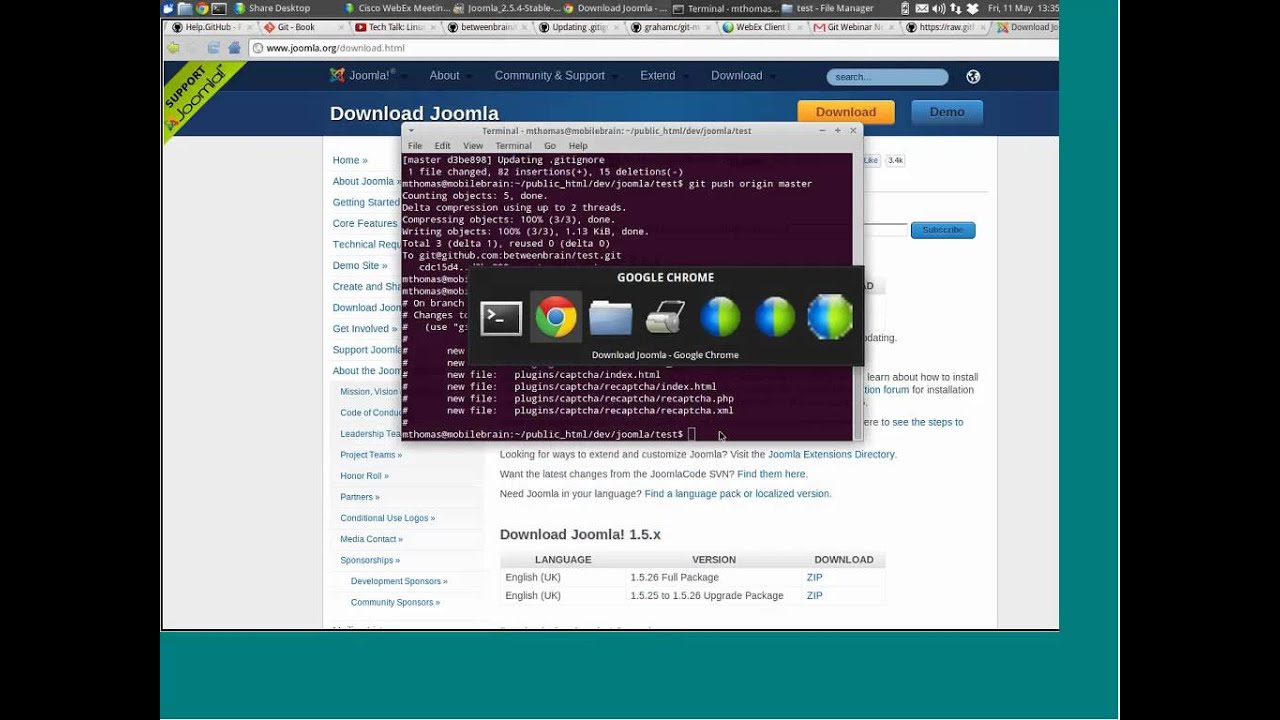The image size is (1280, 720).
Task: Expand the About dropdown in Joomla navigation
Action: coord(447,76)
